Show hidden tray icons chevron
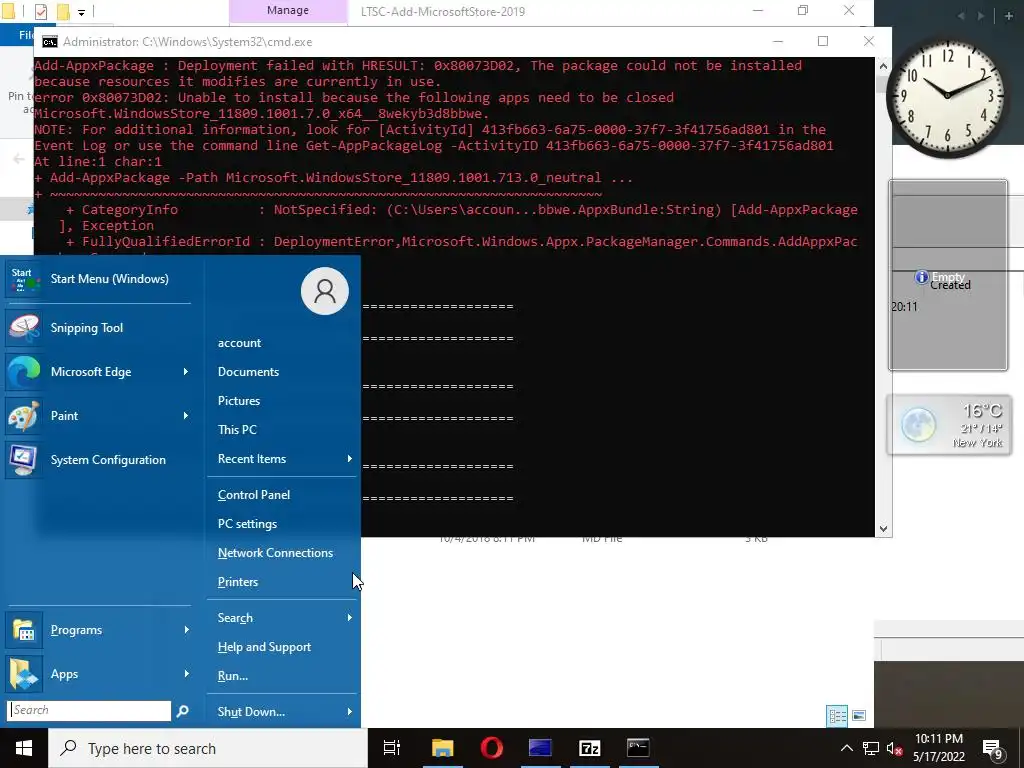This screenshot has height=768, width=1024. (x=846, y=748)
